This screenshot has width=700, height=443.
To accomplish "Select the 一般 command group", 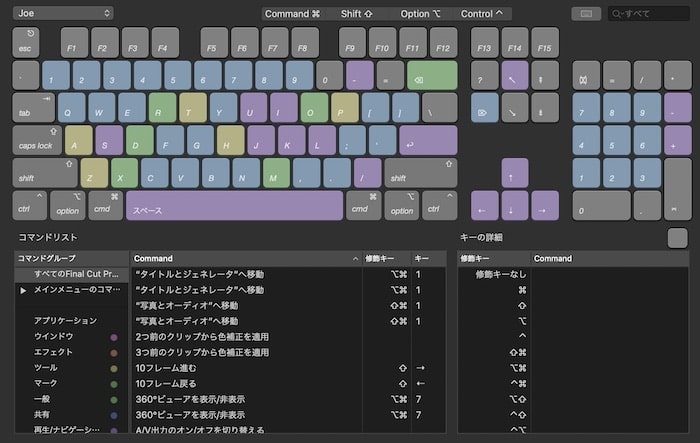I will click(72, 399).
